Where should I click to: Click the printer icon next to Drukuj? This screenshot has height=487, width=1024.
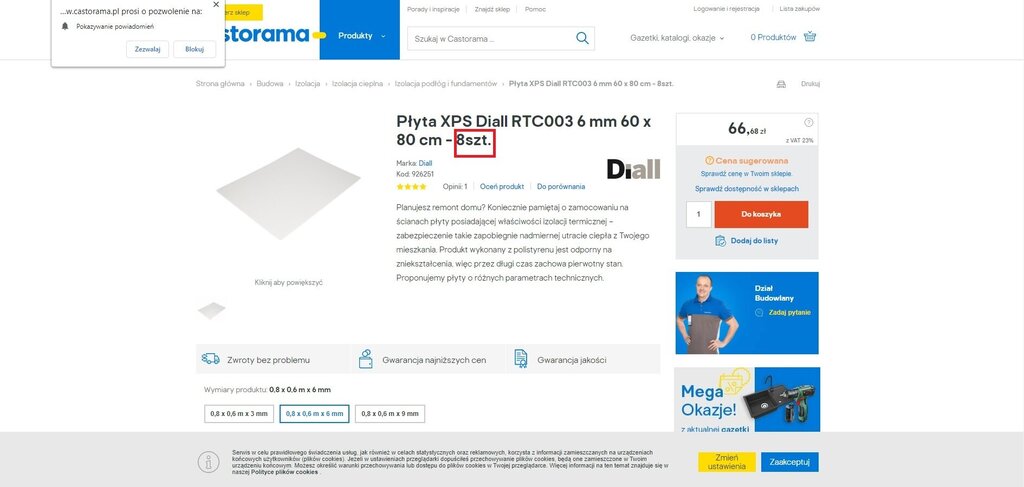[781, 84]
